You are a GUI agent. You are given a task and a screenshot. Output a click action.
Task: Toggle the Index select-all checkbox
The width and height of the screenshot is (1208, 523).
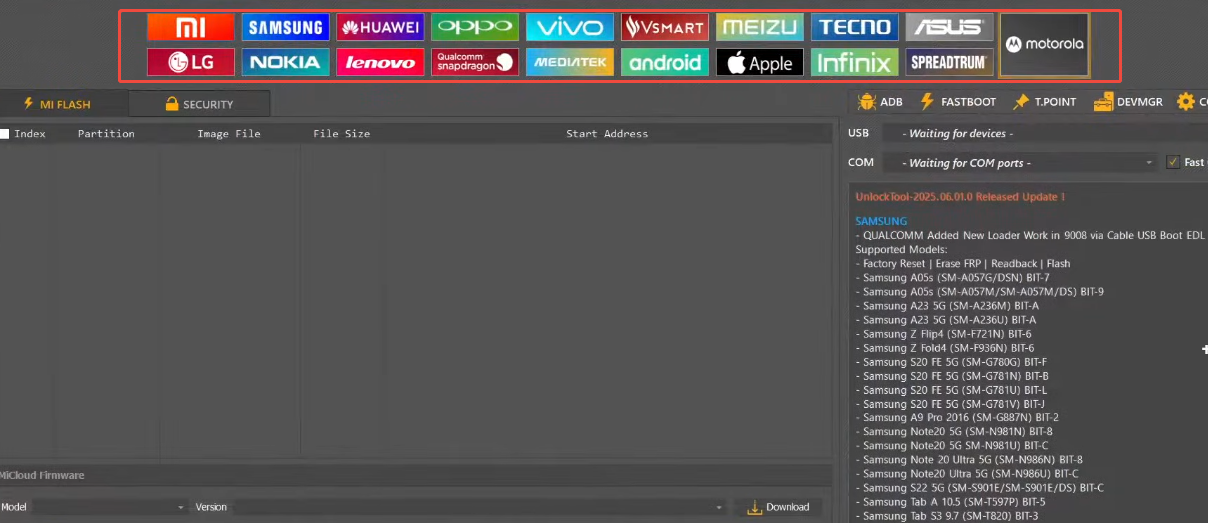4,133
